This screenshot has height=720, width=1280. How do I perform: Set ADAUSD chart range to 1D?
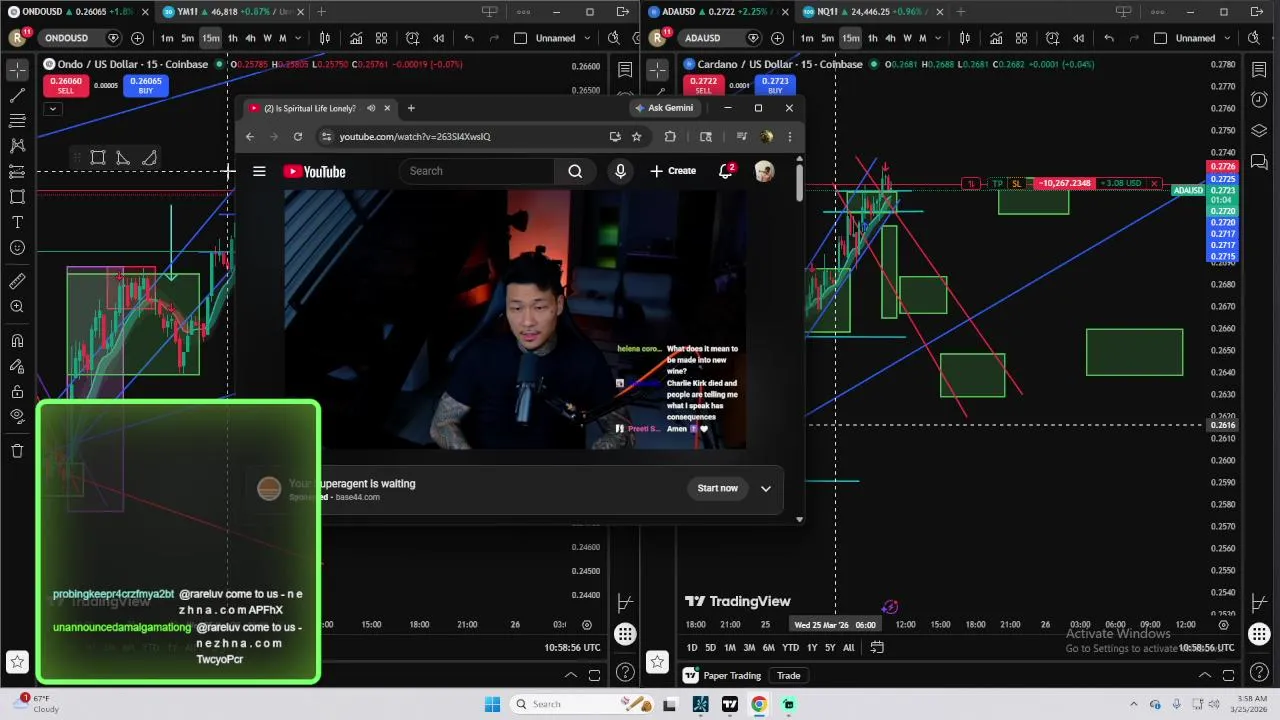click(x=692, y=648)
